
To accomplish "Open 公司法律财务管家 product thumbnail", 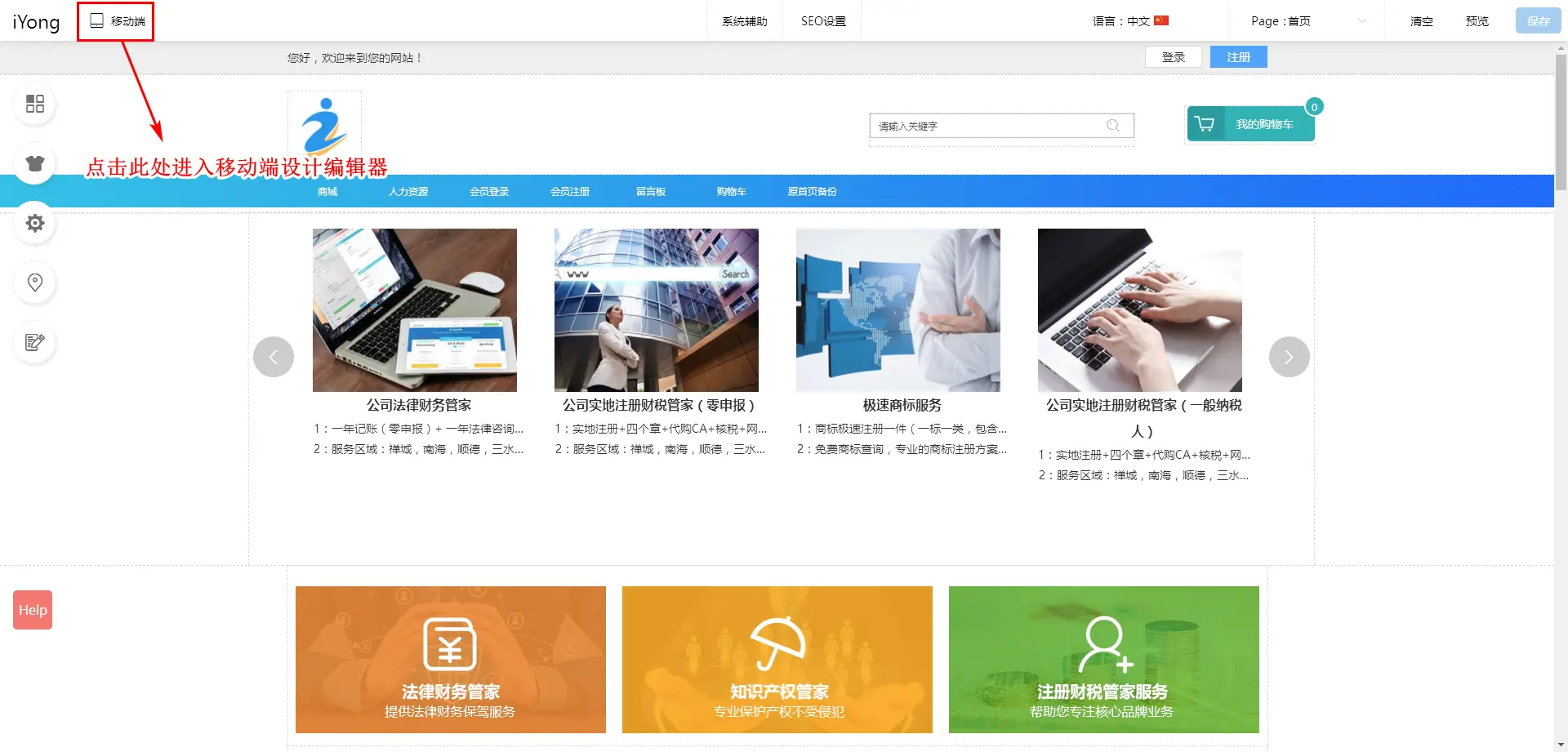I will point(415,310).
